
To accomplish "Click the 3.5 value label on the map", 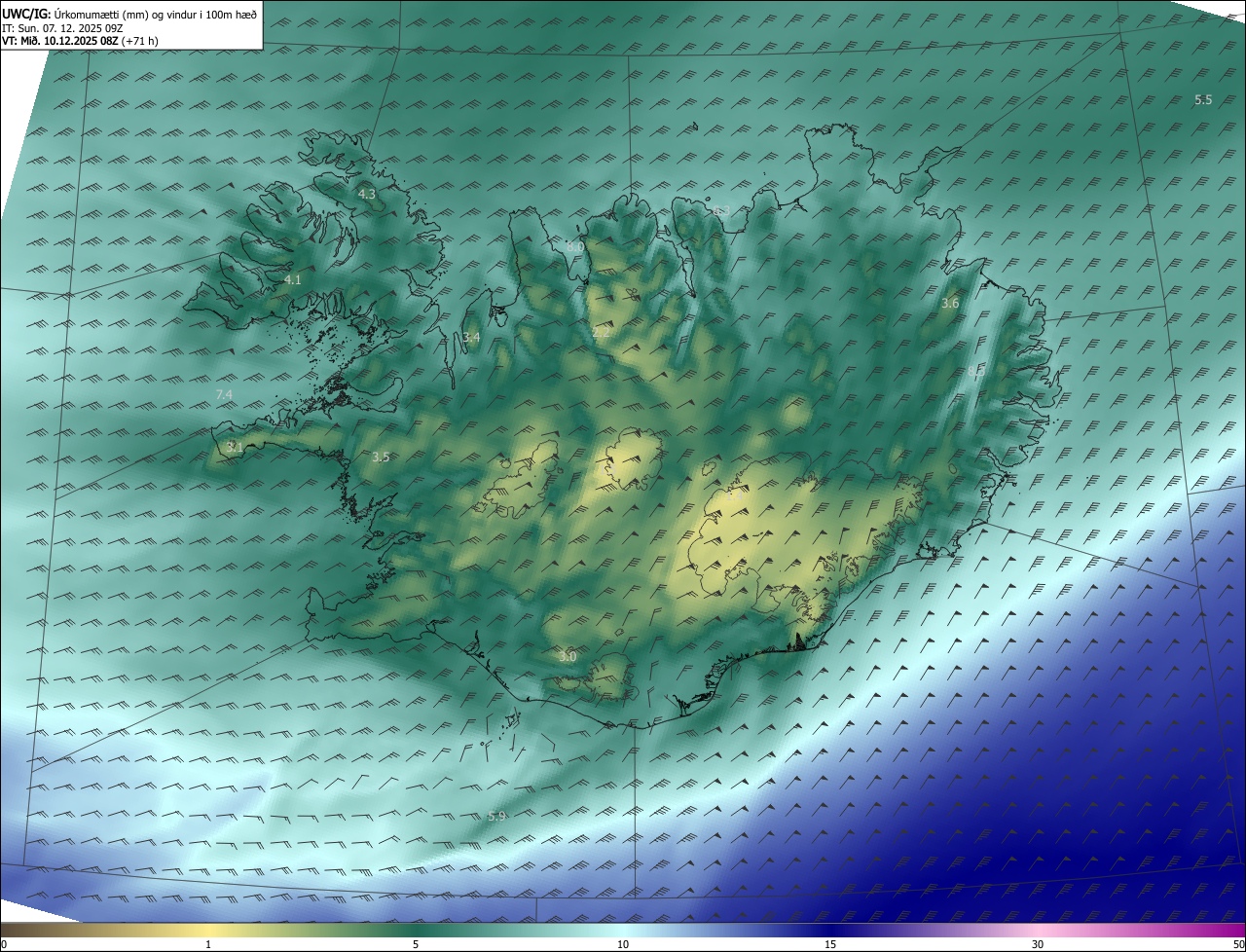I will click(x=381, y=457).
